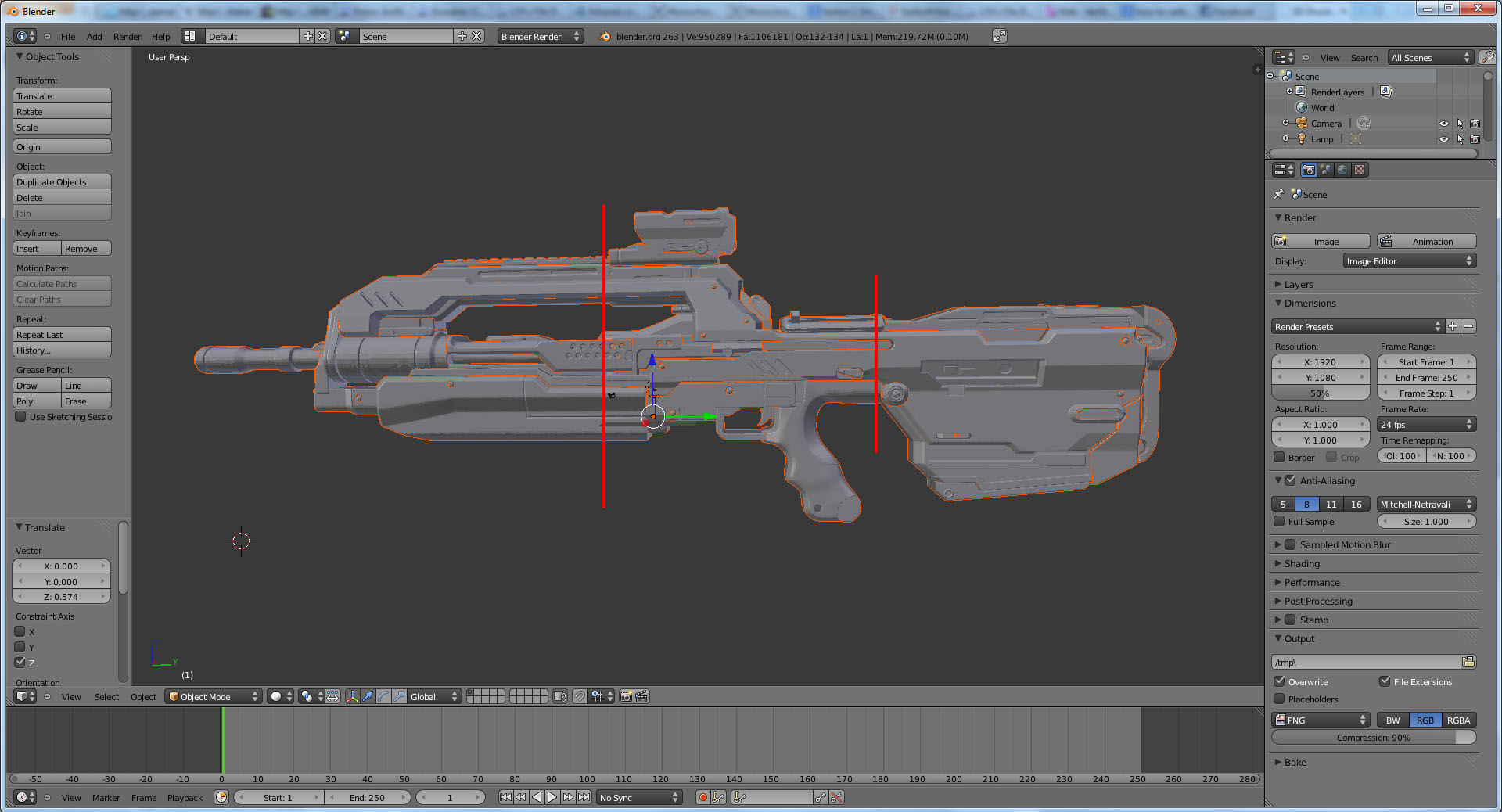Click the Repeat Last button
Image resolution: width=1502 pixels, height=812 pixels.
62,334
